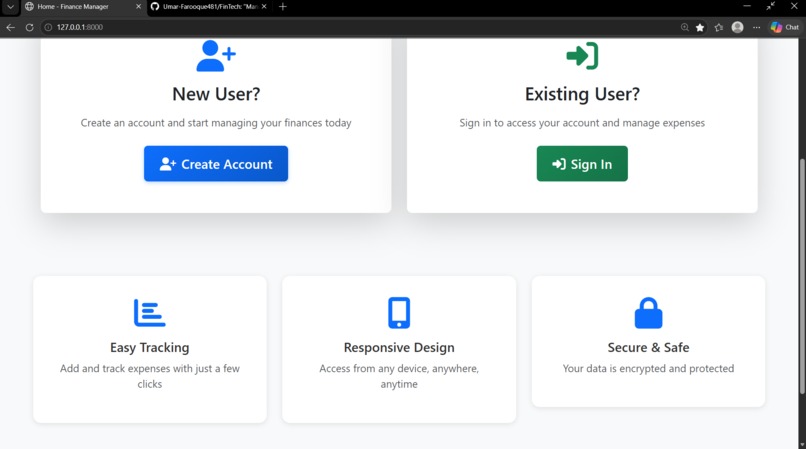Click the GitHub favicon on the second tab

pos(155,7)
